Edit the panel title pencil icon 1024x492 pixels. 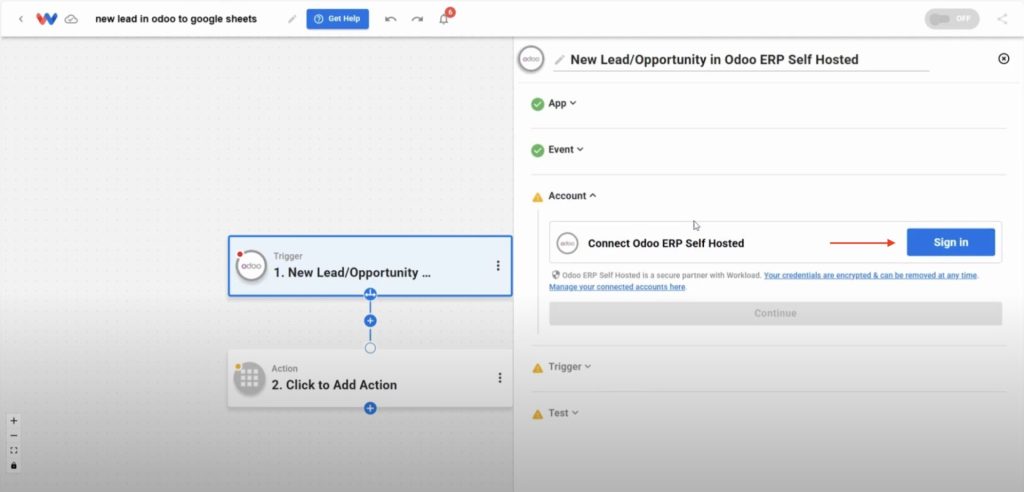pos(559,59)
